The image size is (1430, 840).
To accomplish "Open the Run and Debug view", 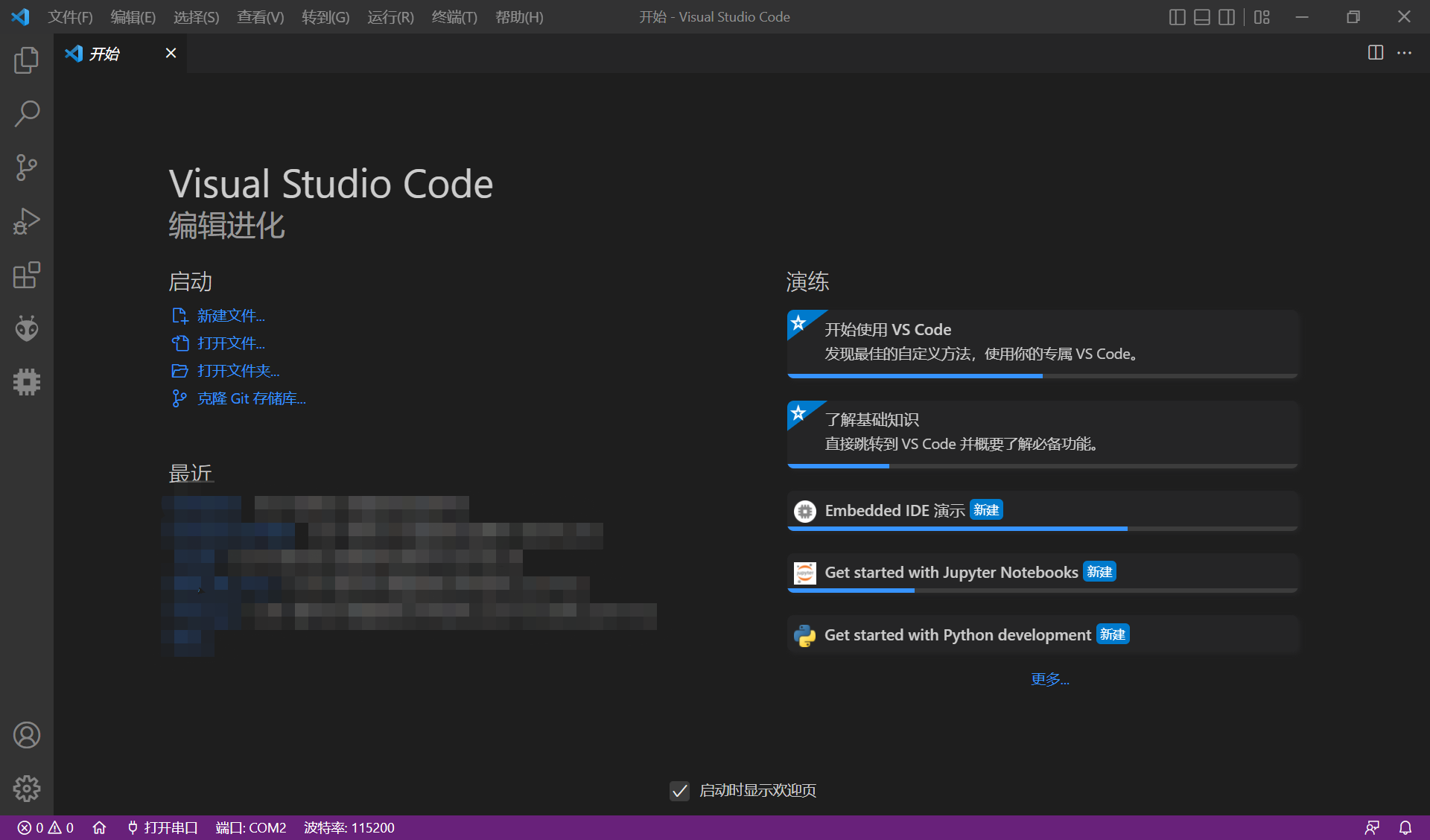I will pos(27,221).
